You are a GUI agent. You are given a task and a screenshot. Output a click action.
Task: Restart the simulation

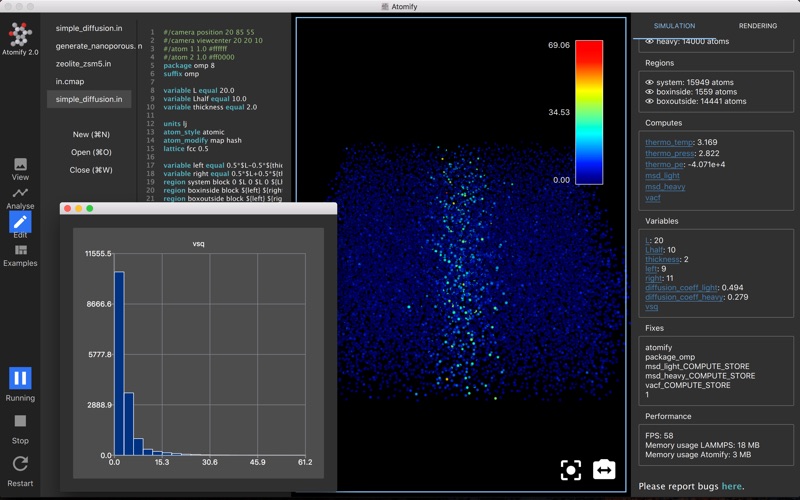click(20, 464)
